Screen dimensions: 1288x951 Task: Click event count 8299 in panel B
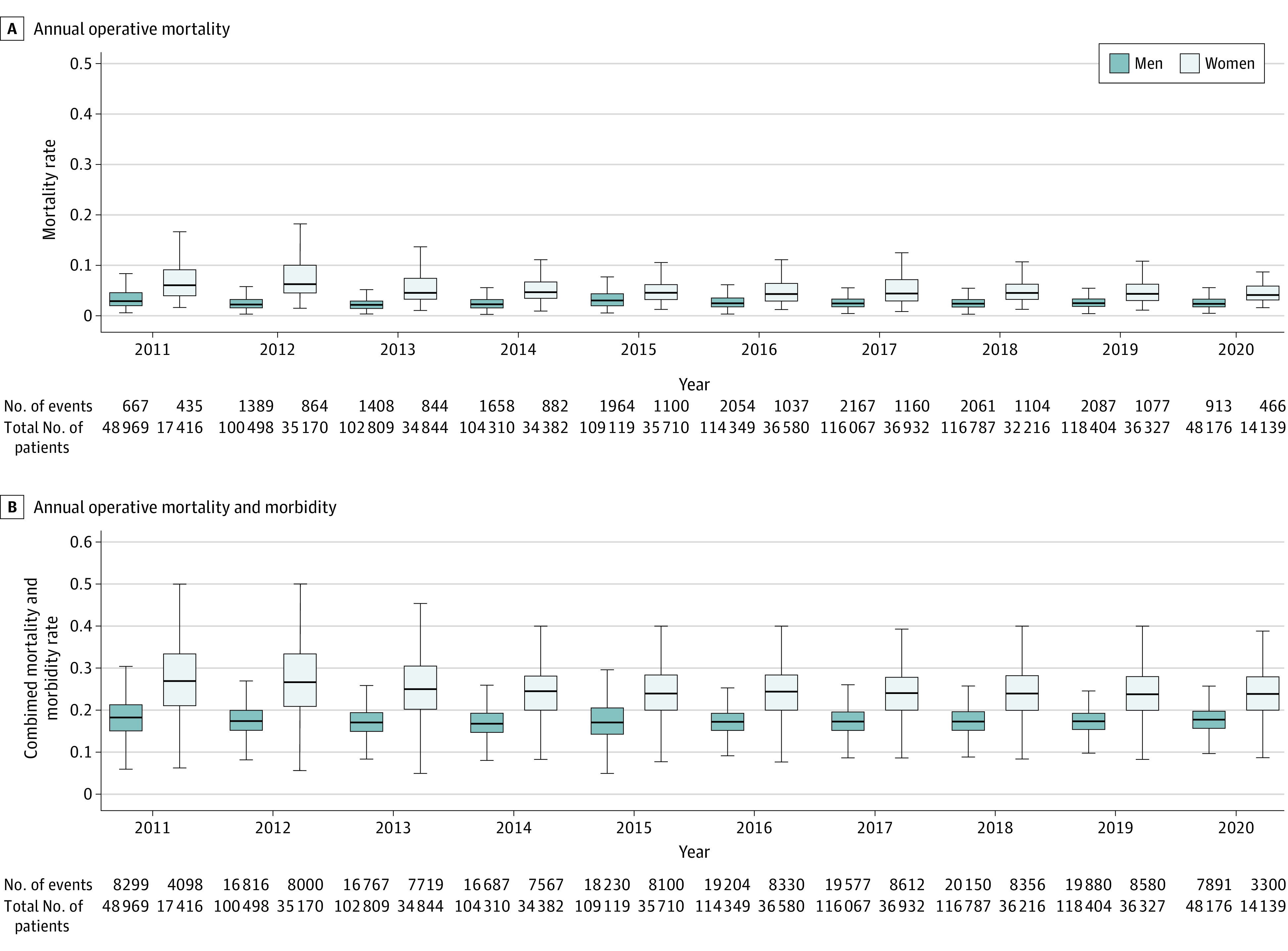coord(131,885)
